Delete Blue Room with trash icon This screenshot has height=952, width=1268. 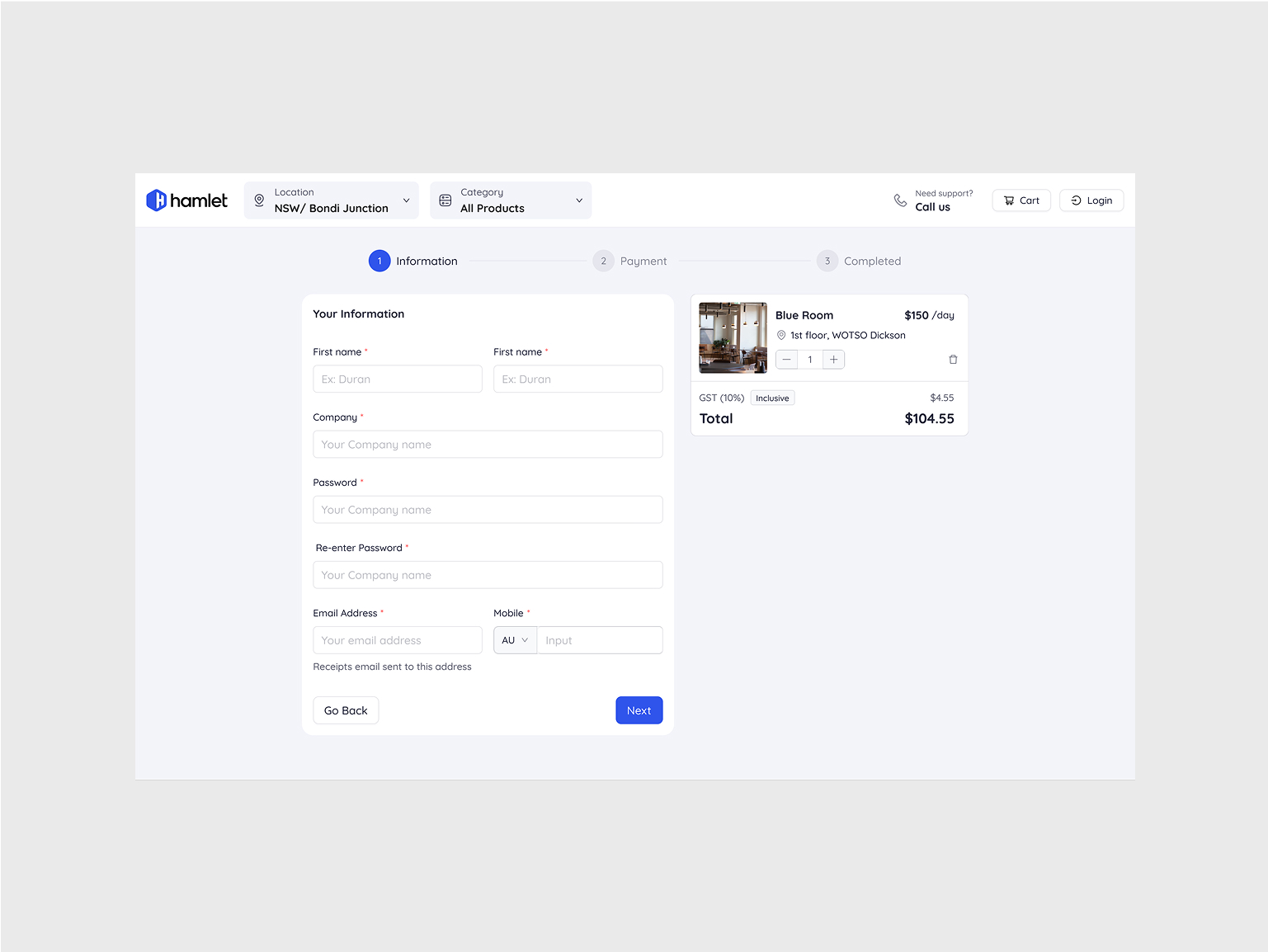(953, 360)
